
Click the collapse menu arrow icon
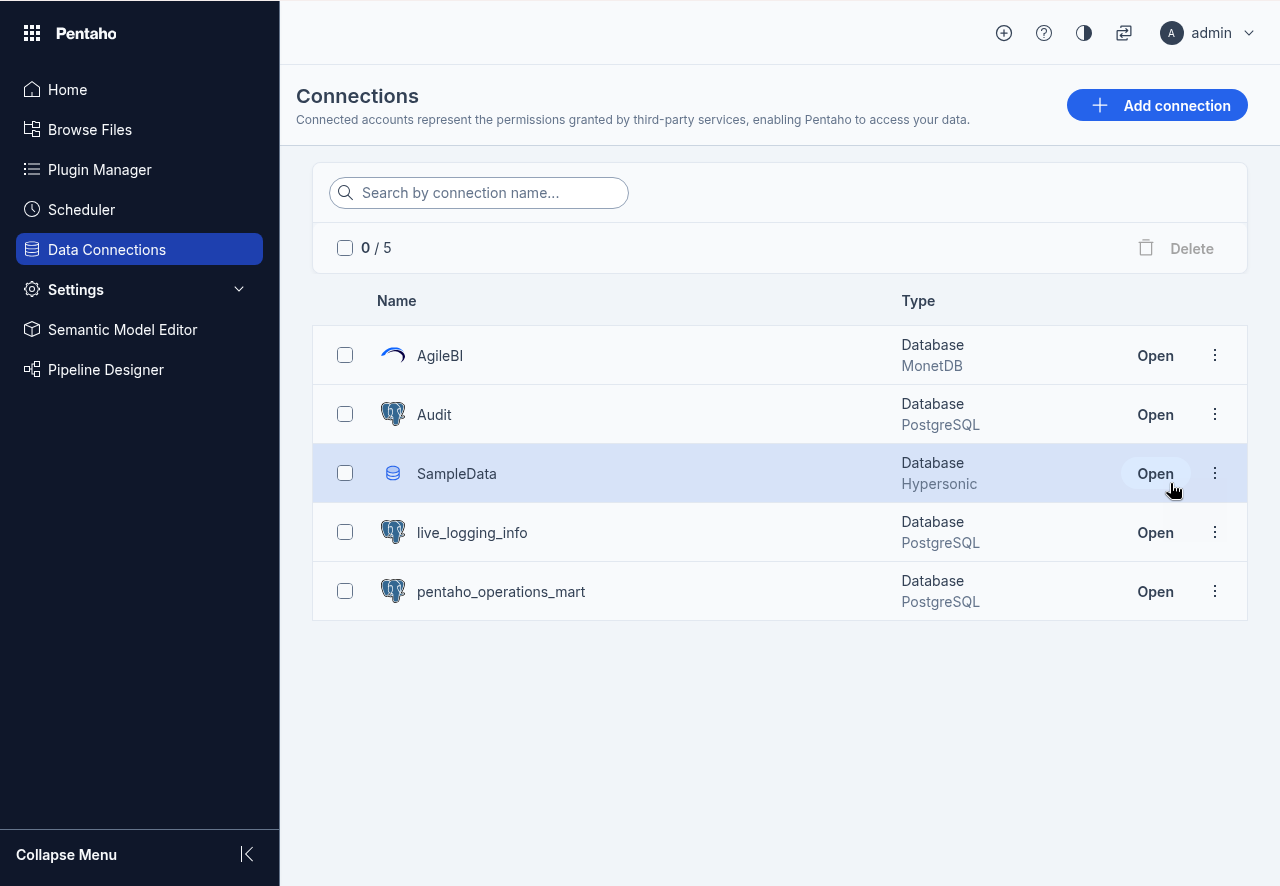point(247,854)
